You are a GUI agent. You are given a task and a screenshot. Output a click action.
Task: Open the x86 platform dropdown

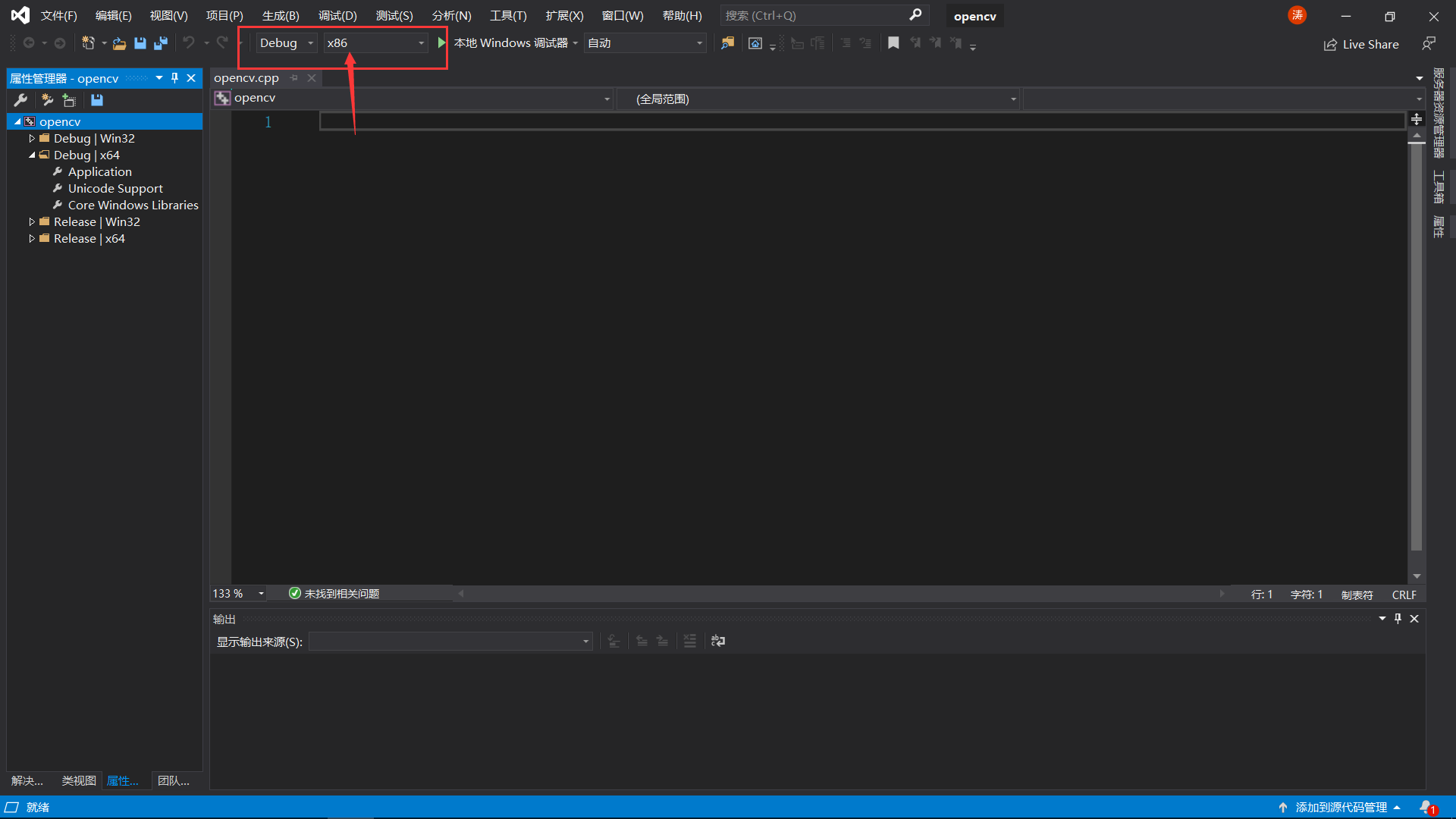coord(421,42)
